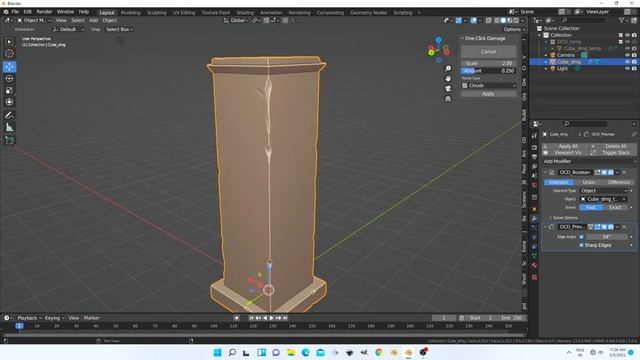Open the viewport Options dropdown

coord(513,29)
